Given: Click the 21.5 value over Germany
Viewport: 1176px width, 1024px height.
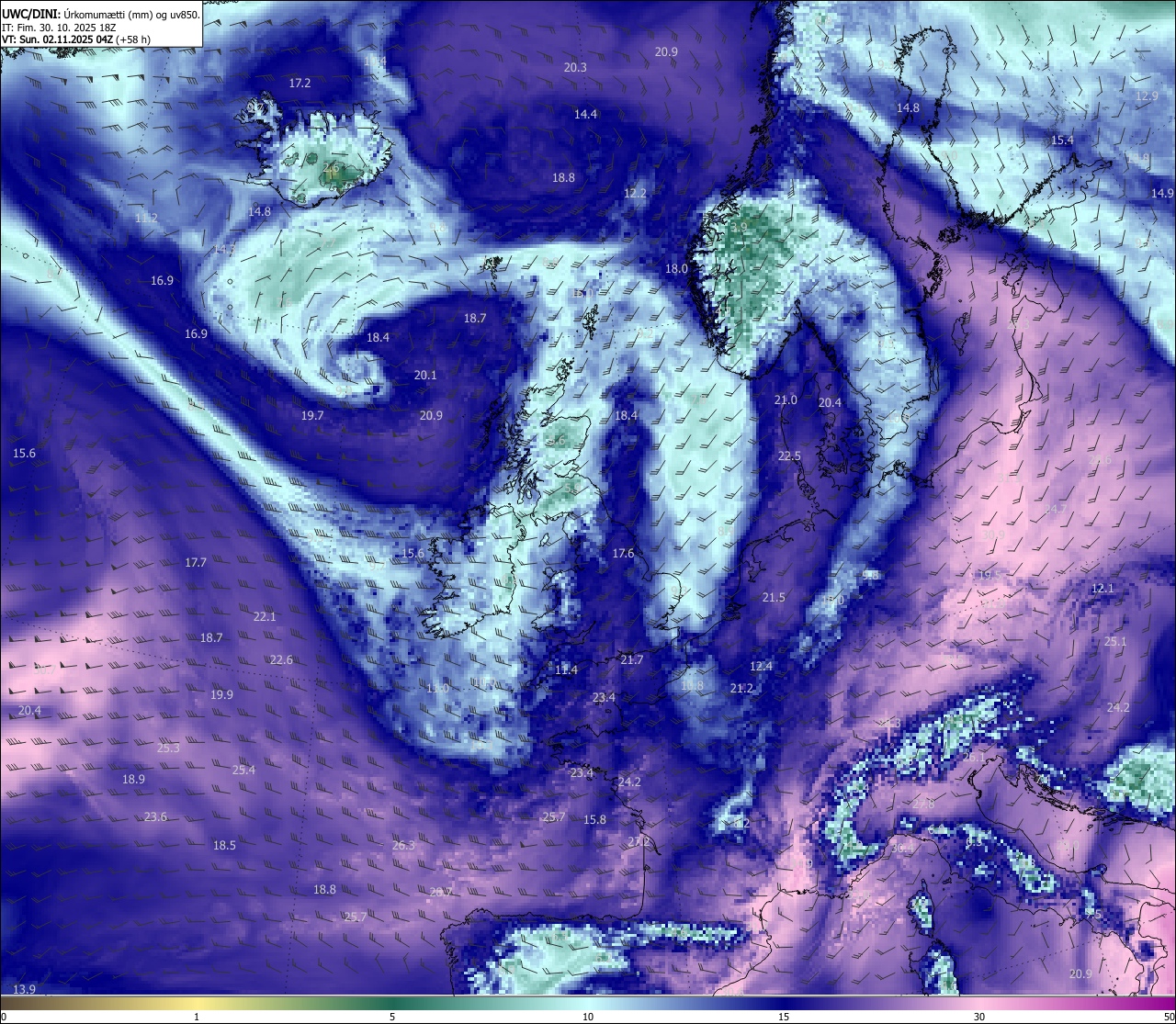Looking at the screenshot, I should 774,597.
